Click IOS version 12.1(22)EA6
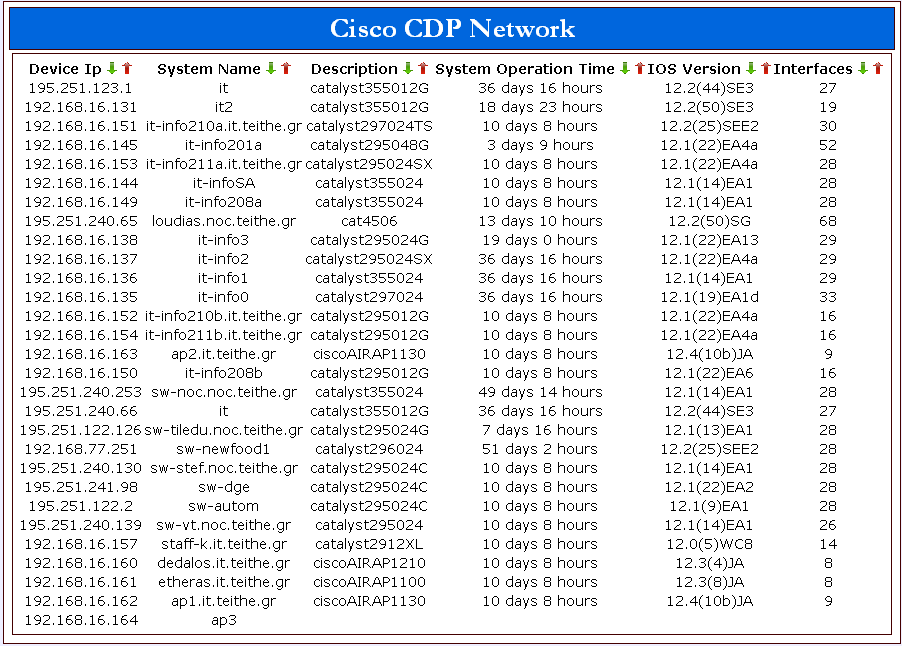Viewport: 902px width, 646px height. [709, 373]
